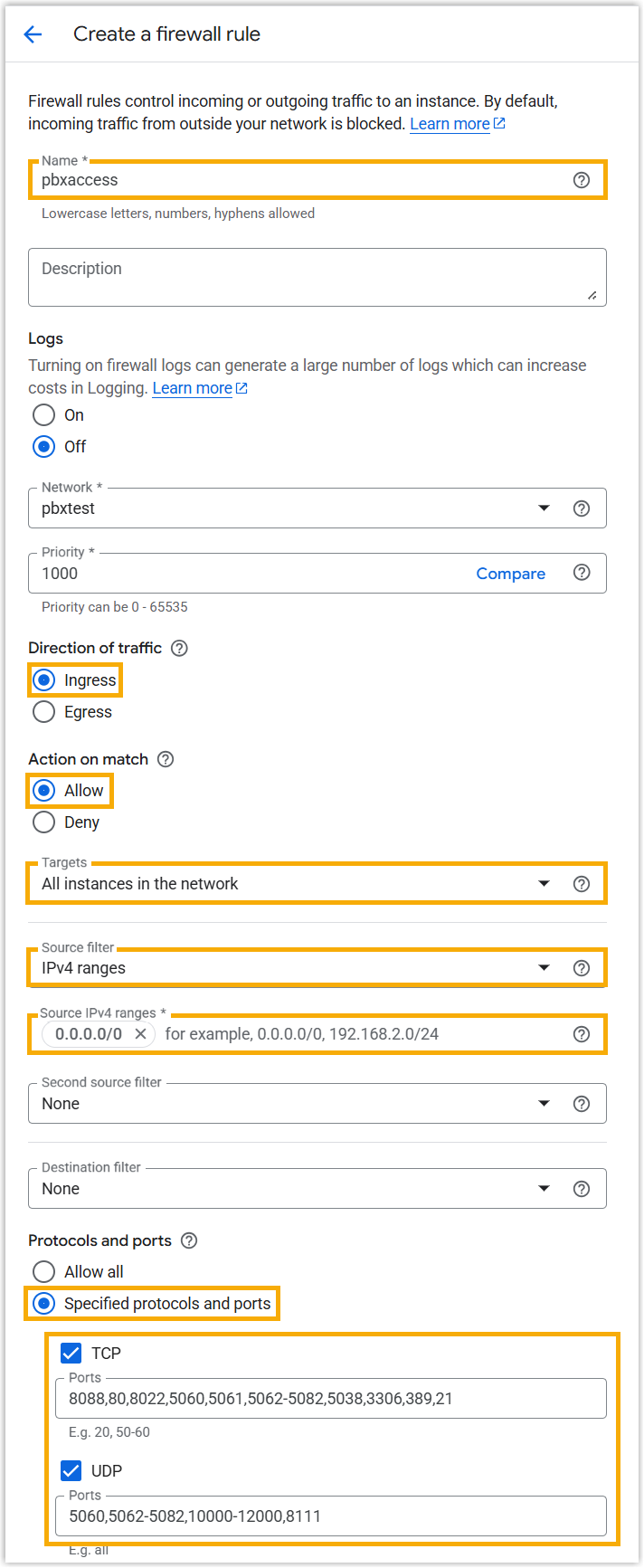Click into the Description text box

(x=317, y=277)
